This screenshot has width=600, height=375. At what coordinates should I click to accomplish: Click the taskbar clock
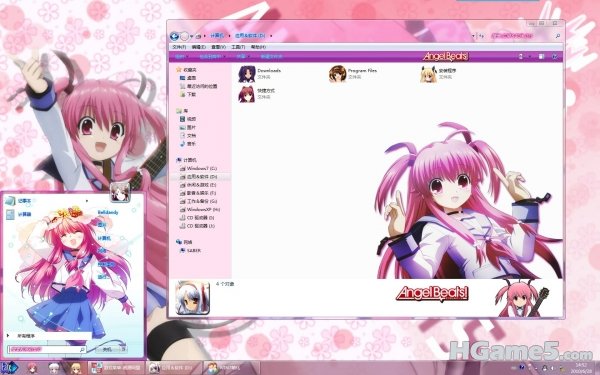pyautogui.click(x=580, y=369)
